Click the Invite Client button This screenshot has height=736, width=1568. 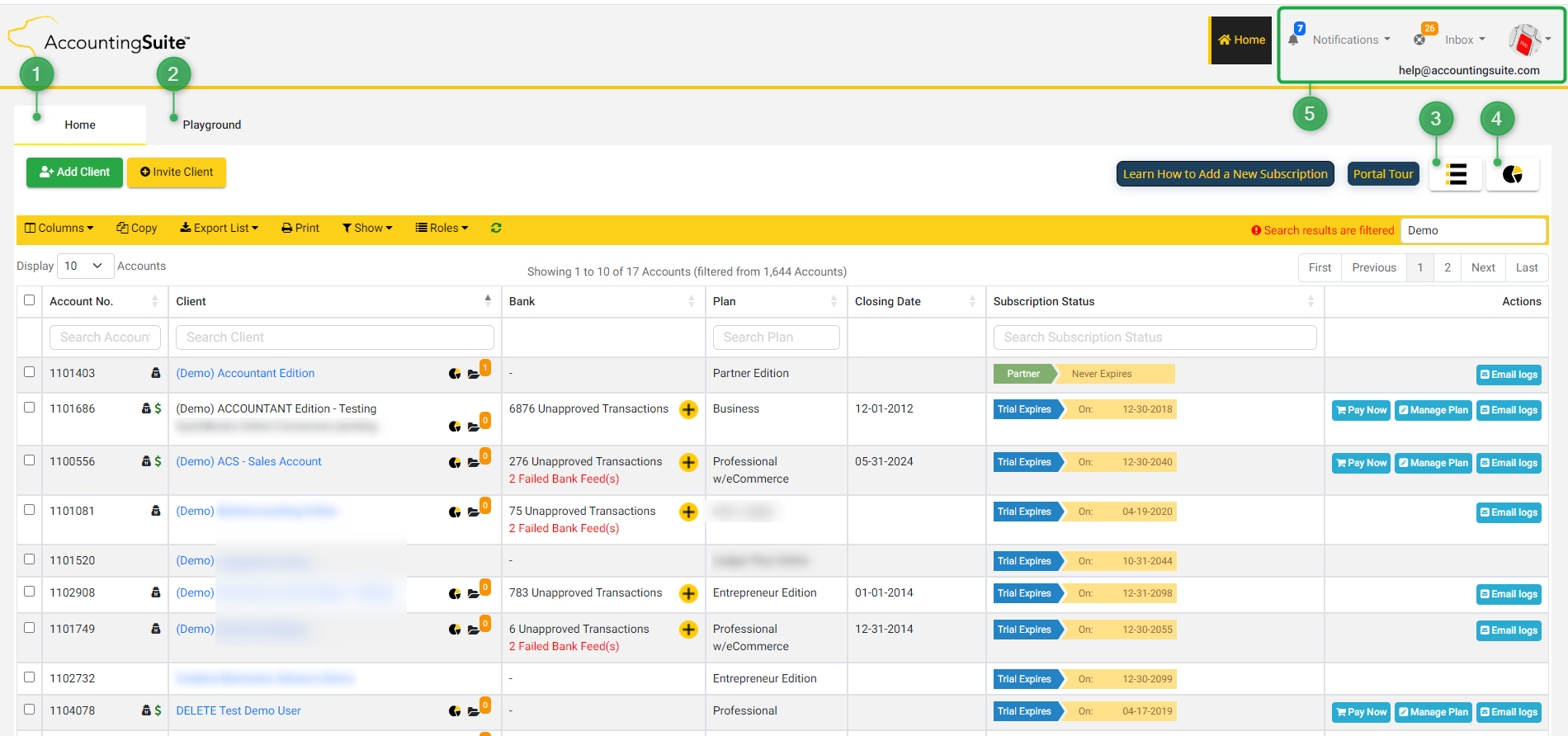[x=177, y=172]
